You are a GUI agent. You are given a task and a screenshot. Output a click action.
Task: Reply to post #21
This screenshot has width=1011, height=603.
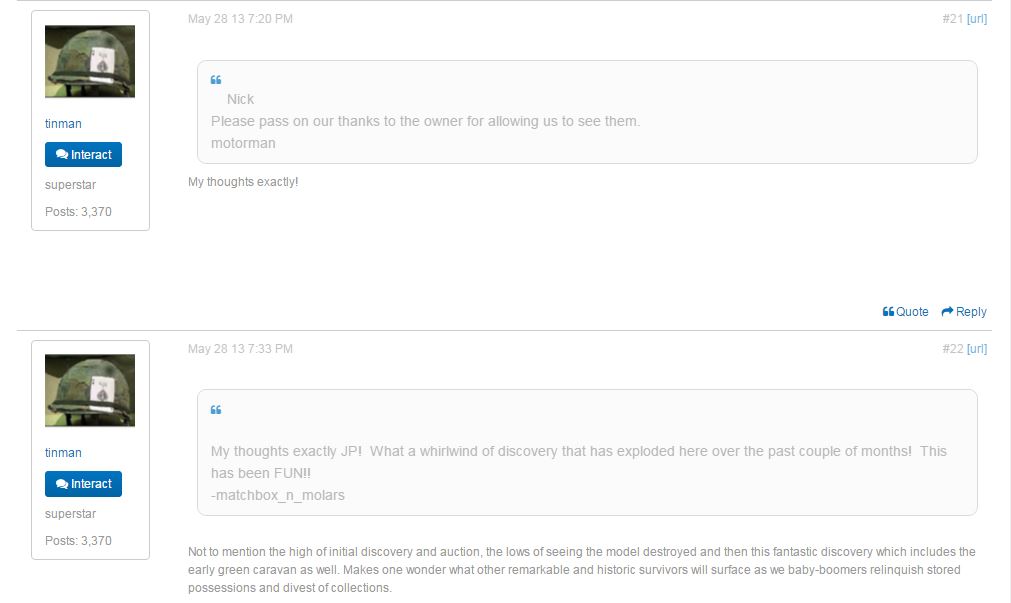pyautogui.click(x=964, y=312)
